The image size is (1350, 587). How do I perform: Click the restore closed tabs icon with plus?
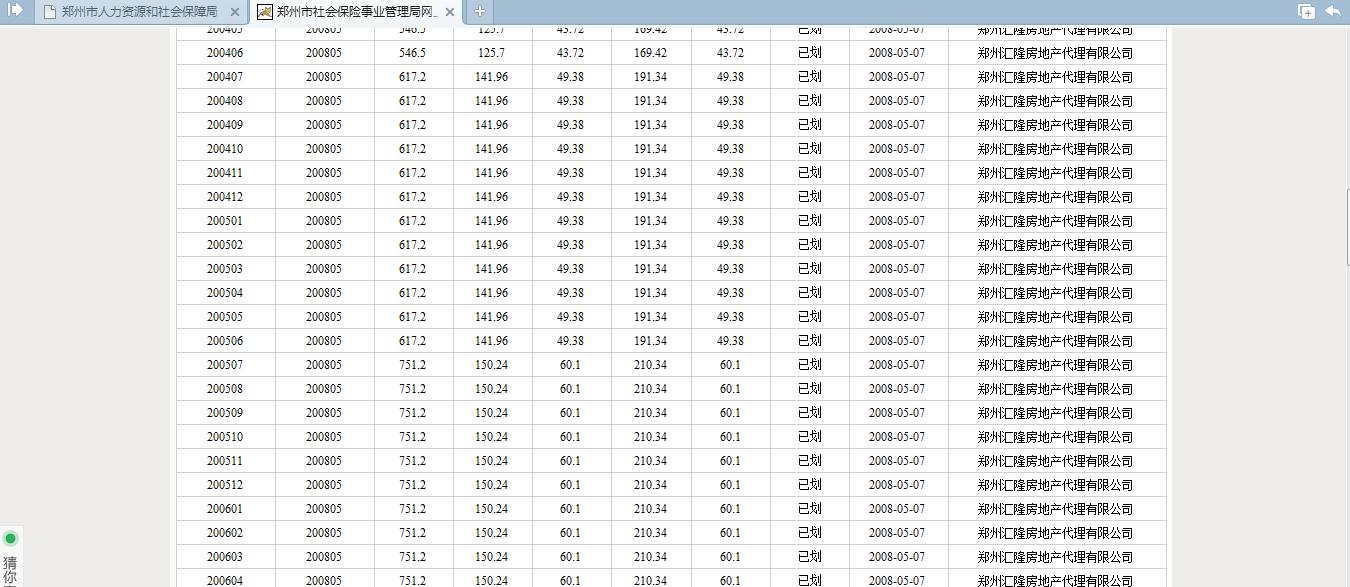1306,11
